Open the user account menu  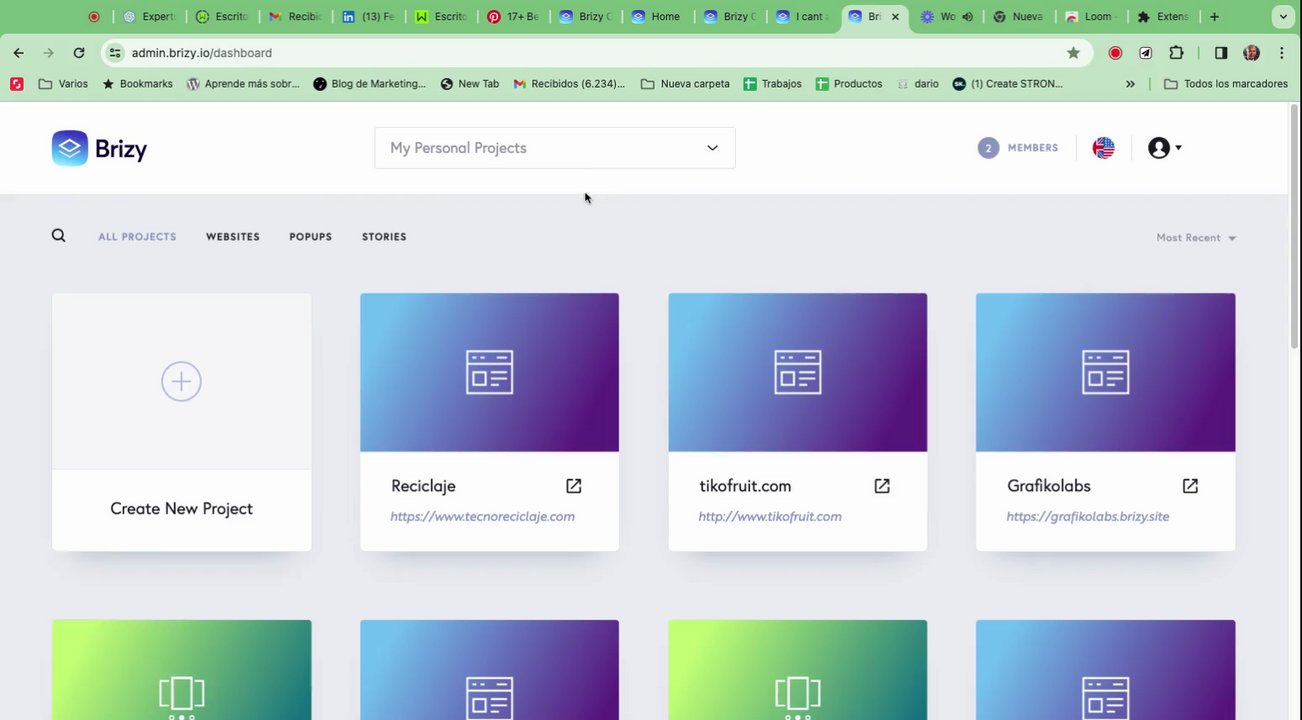coord(1165,148)
